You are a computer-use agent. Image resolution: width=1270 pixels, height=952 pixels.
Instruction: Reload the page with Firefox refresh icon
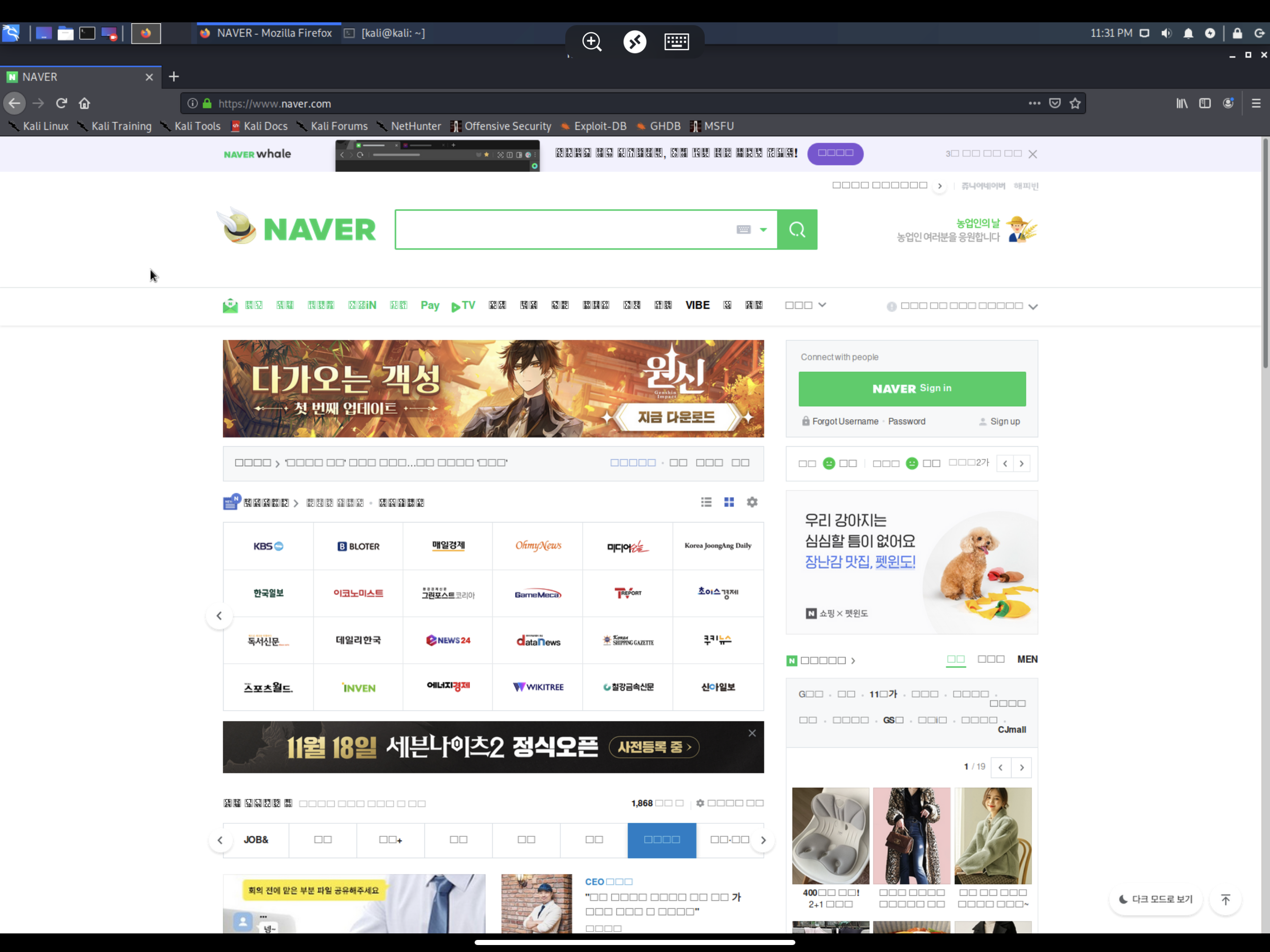coord(61,103)
